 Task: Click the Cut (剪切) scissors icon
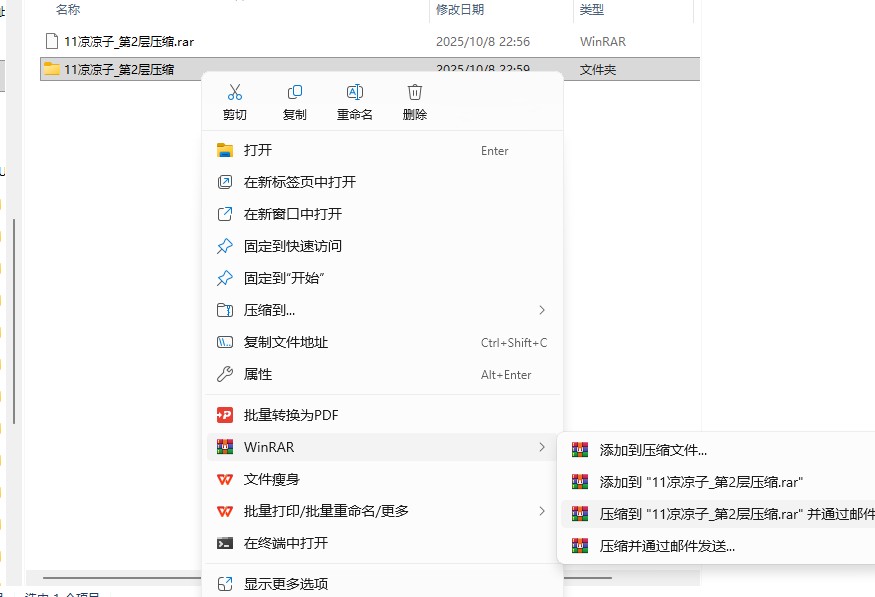click(235, 93)
